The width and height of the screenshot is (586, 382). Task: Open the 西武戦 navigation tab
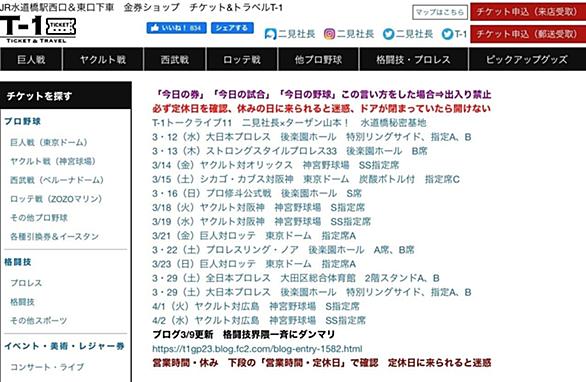(x=175, y=59)
